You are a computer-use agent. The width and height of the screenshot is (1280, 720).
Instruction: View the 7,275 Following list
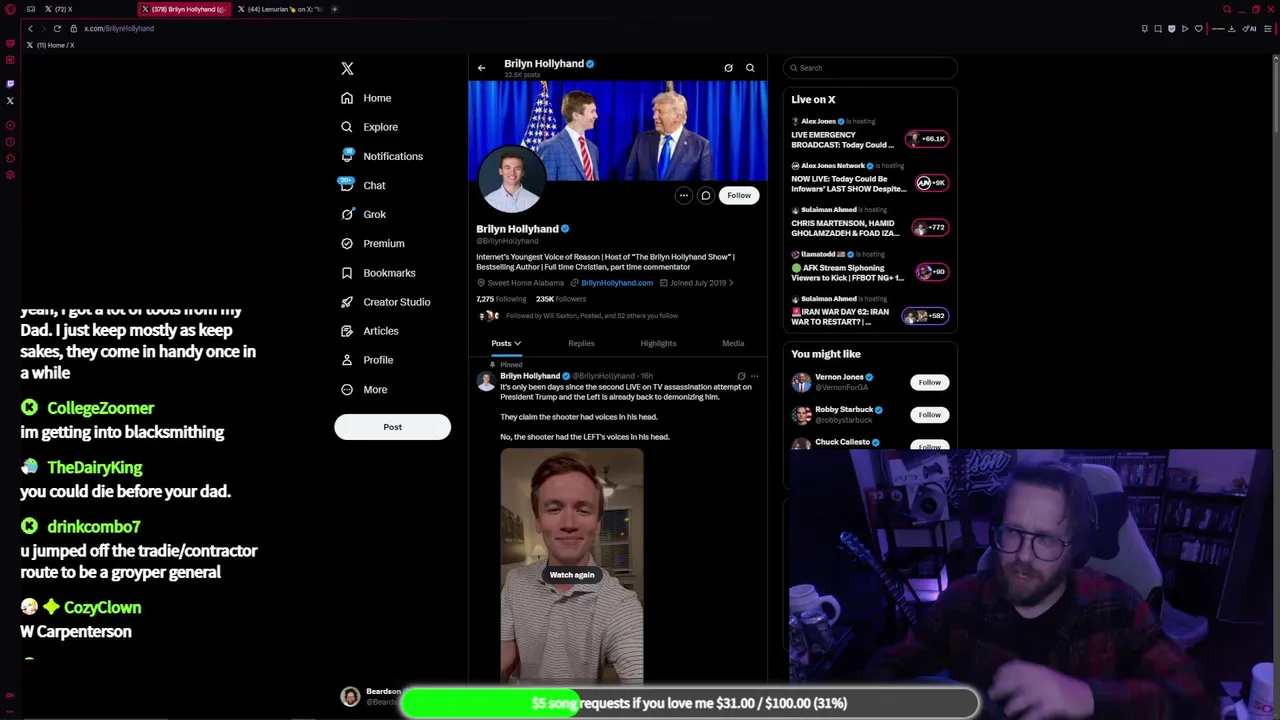[501, 299]
